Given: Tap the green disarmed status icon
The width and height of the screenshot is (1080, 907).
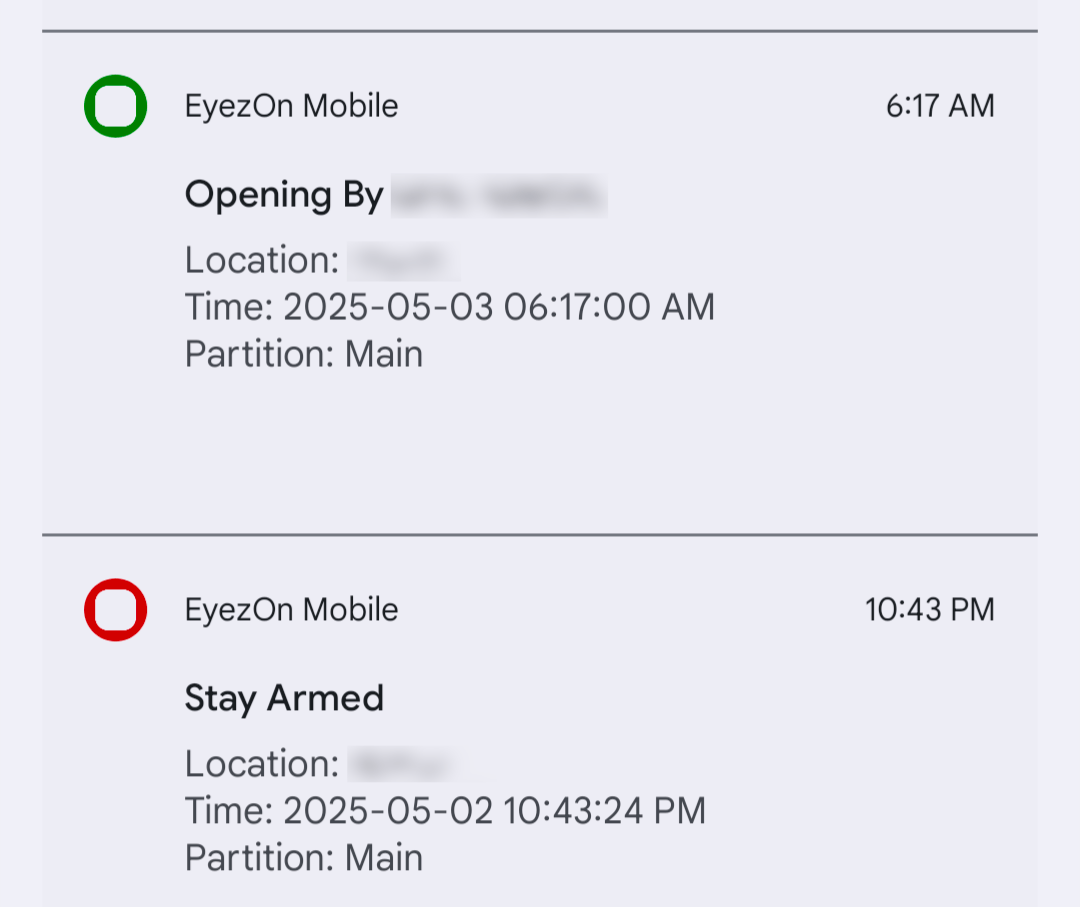Looking at the screenshot, I should point(115,106).
